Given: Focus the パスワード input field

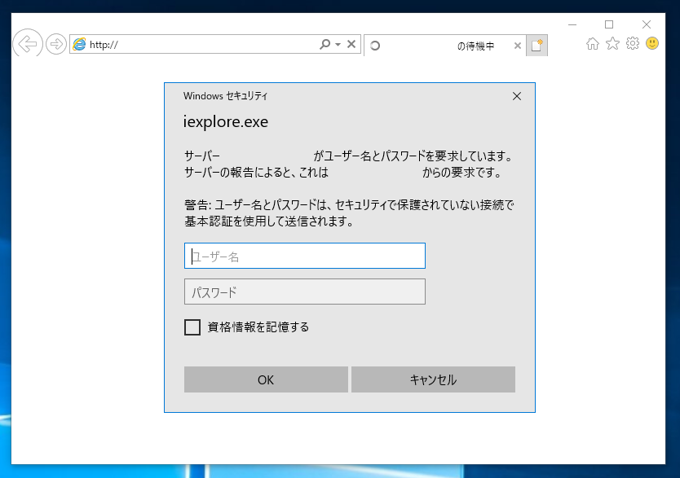Looking at the screenshot, I should 305,291.
